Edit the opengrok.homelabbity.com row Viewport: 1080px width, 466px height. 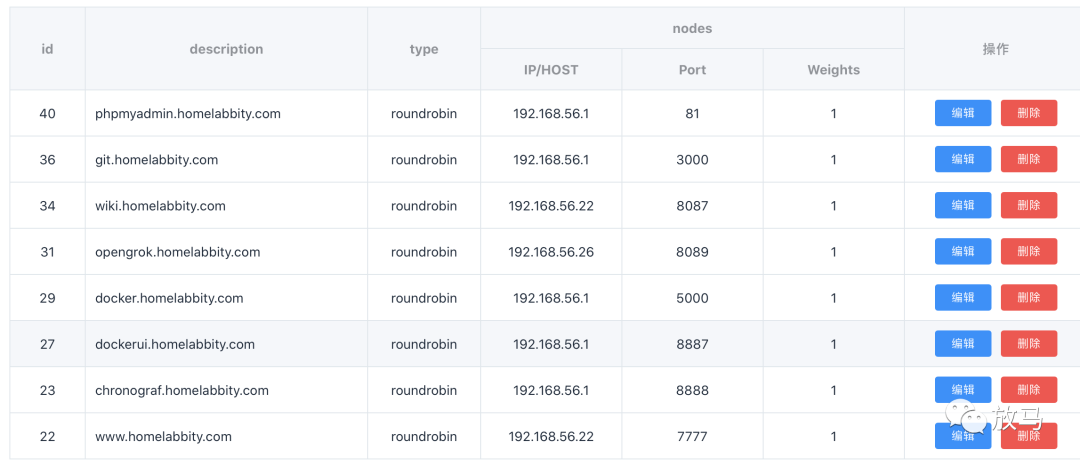coord(962,252)
